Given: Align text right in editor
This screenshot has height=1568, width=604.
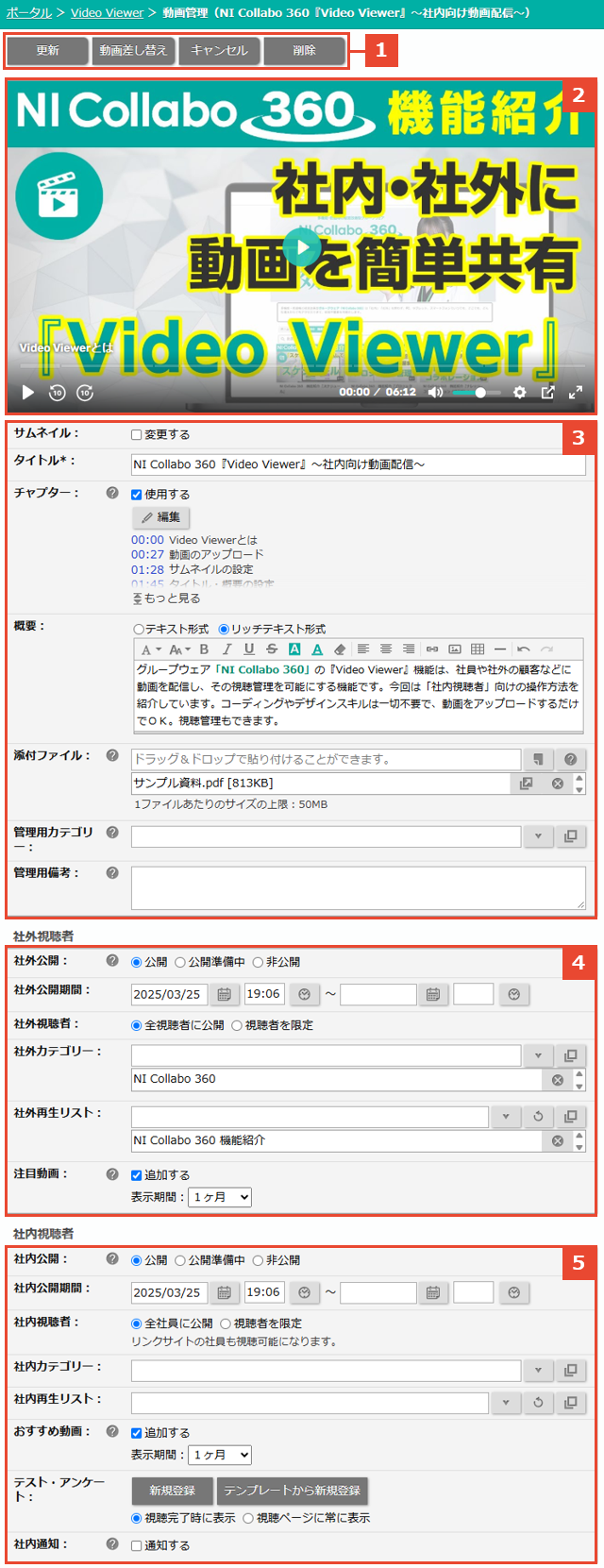Looking at the screenshot, I should (x=409, y=649).
